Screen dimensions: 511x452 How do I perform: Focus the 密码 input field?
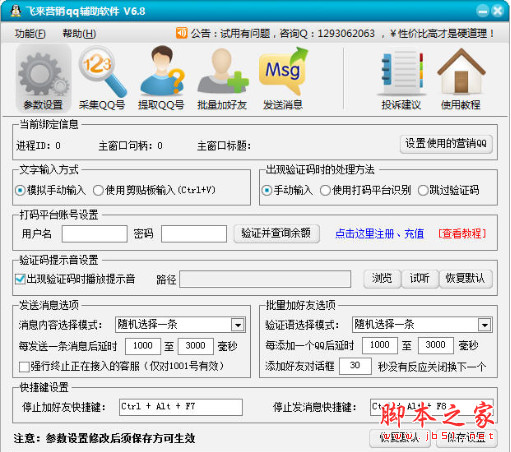pyautogui.click(x=194, y=234)
